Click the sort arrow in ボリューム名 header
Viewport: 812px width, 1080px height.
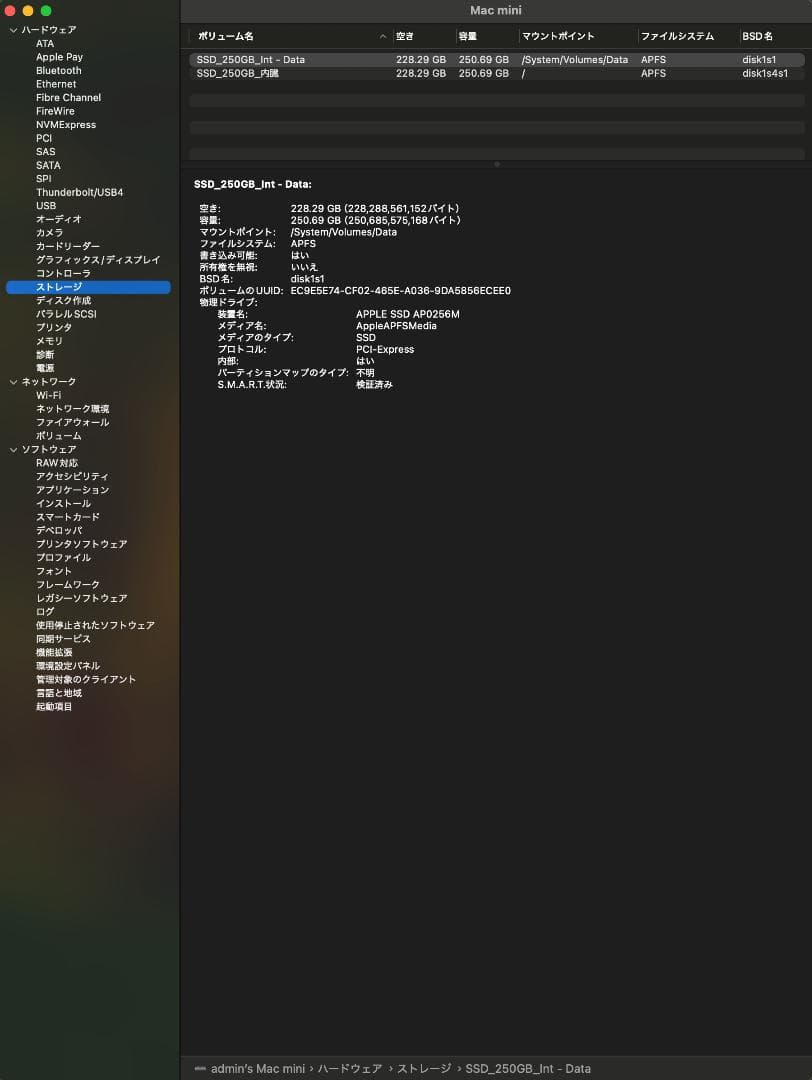point(383,37)
